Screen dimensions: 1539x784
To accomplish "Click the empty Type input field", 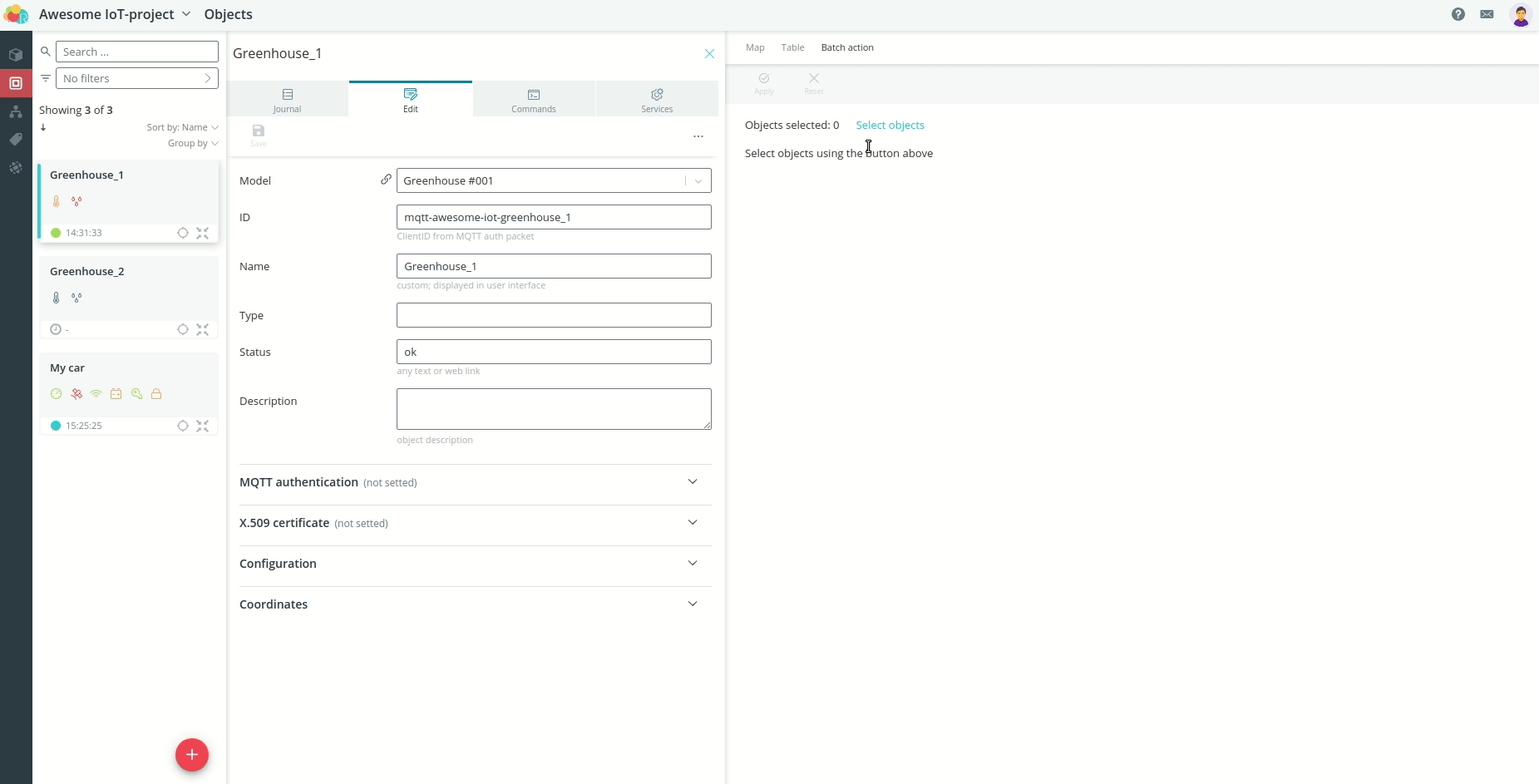I will 554,315.
